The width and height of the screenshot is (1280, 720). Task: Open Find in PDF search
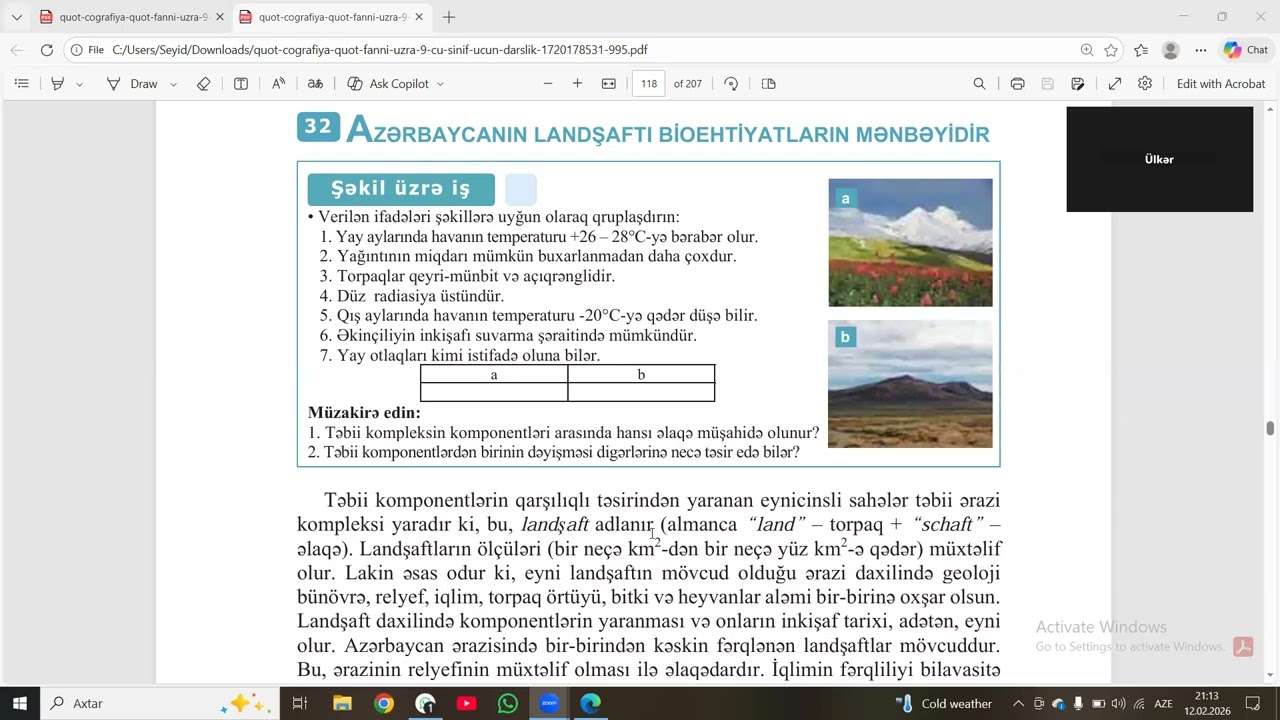click(x=979, y=84)
